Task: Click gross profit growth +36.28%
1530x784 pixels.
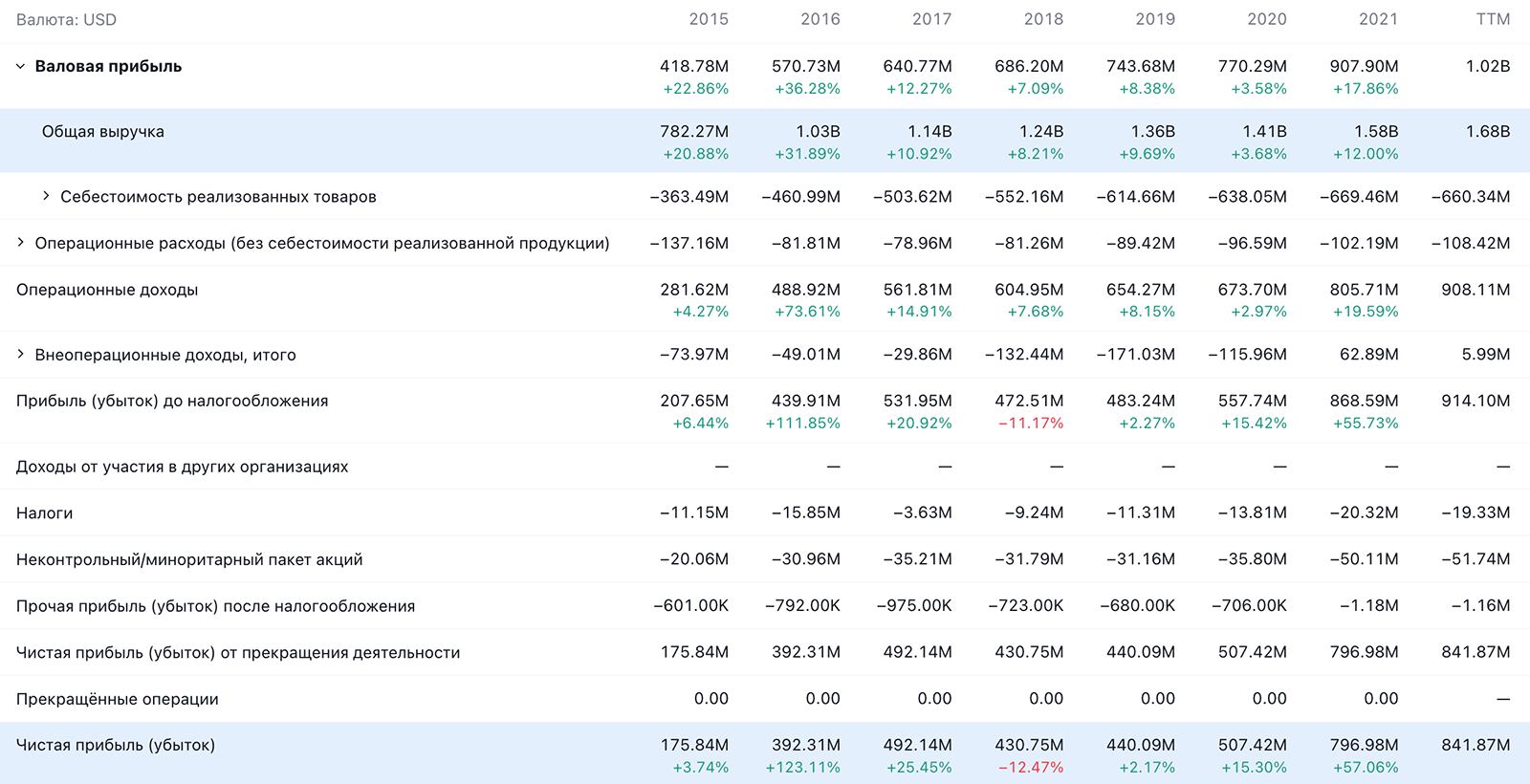Action: [x=808, y=89]
